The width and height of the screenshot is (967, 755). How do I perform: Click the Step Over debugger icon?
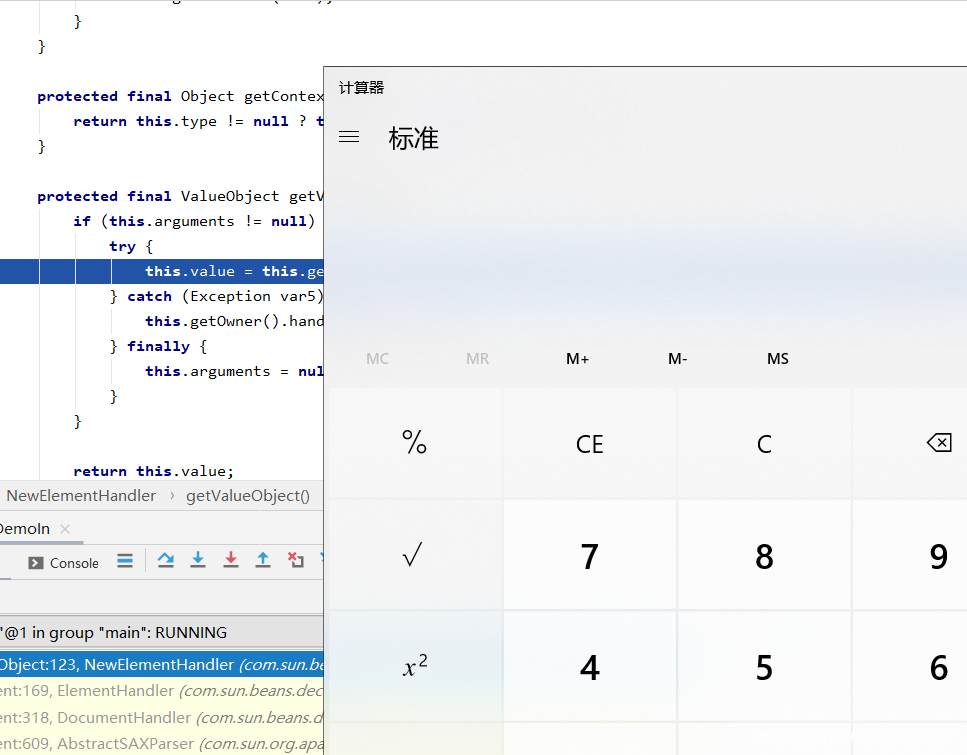click(x=166, y=560)
